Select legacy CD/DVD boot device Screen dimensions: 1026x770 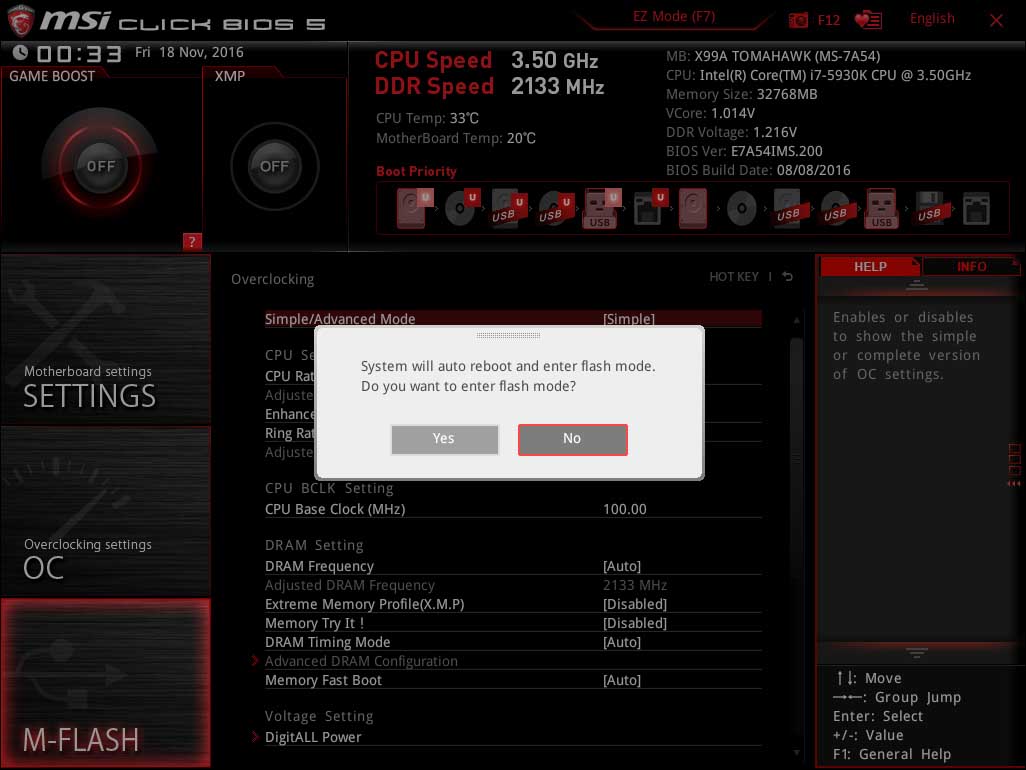[741, 209]
